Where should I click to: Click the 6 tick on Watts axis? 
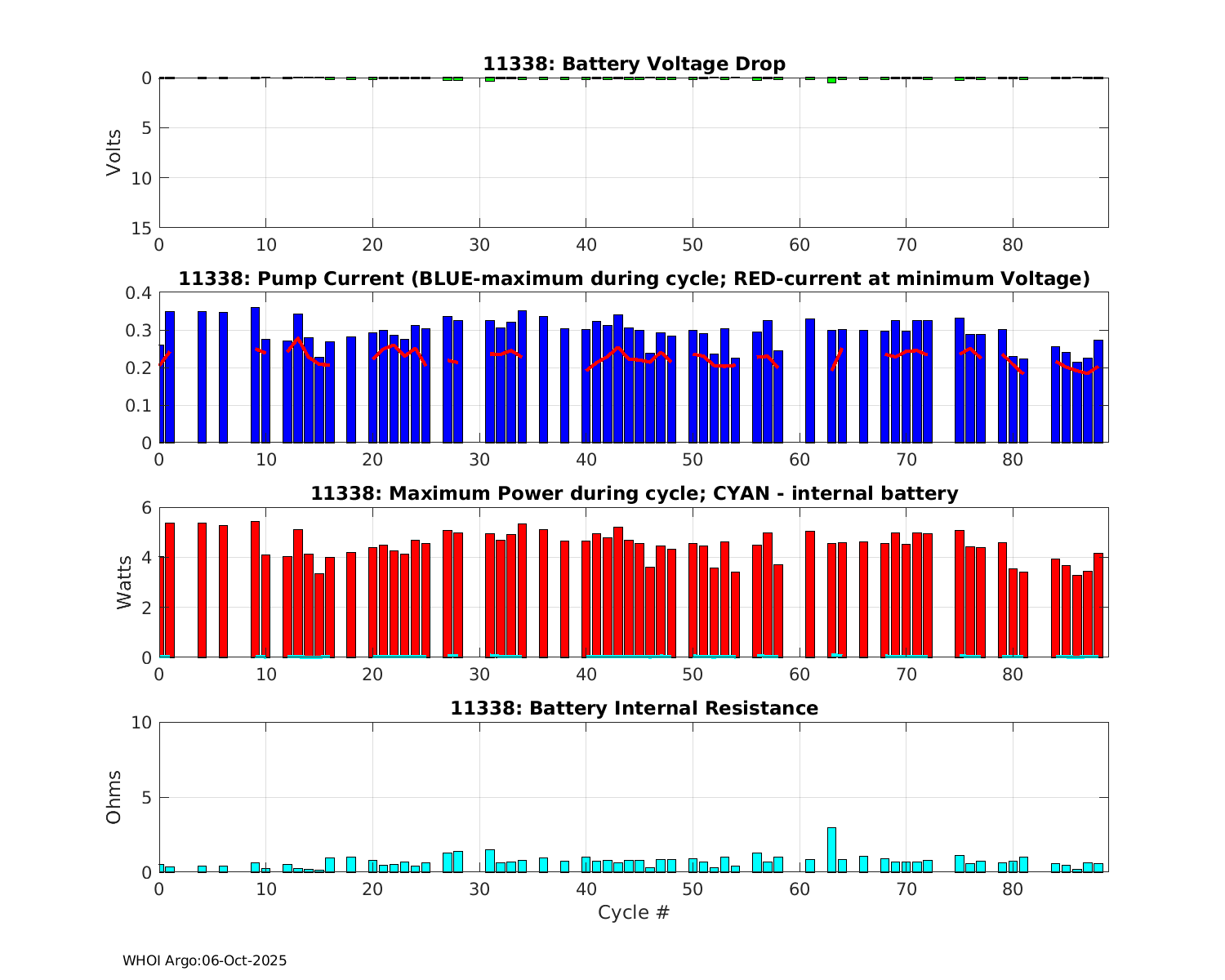point(146,508)
